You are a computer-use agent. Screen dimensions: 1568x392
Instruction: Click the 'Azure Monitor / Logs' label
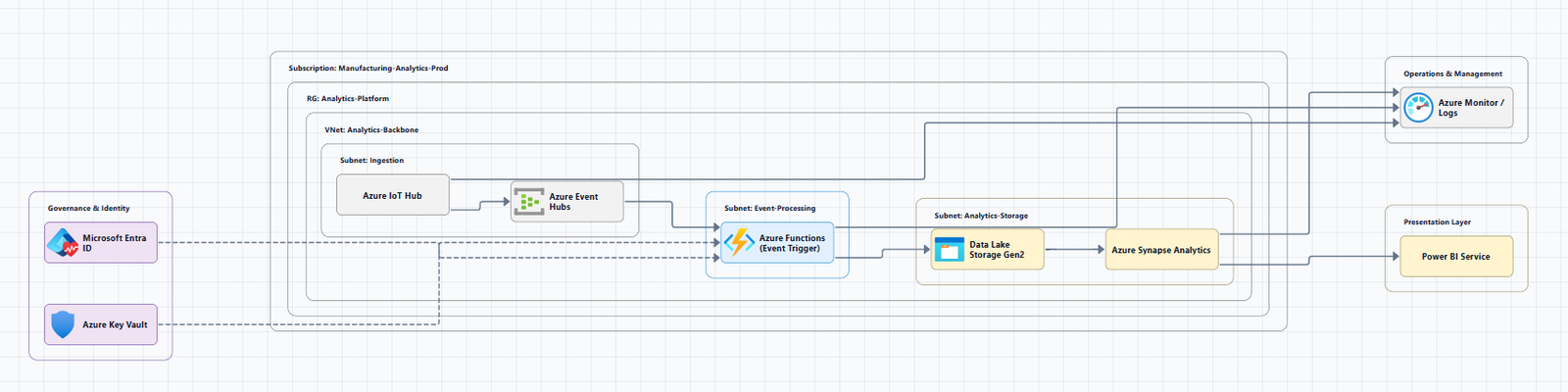point(1470,108)
